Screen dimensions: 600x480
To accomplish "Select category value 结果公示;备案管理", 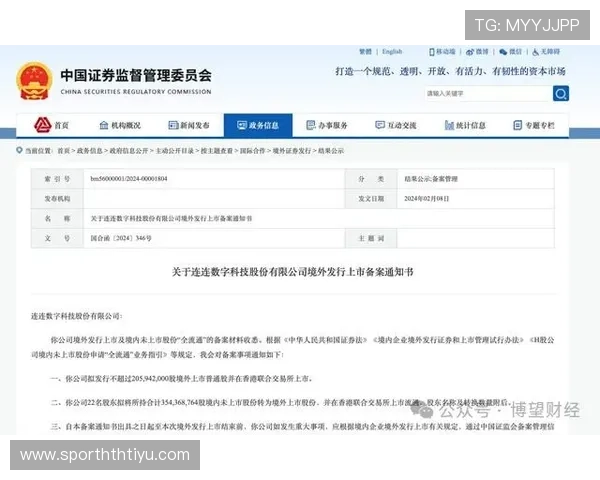I will point(431,179).
